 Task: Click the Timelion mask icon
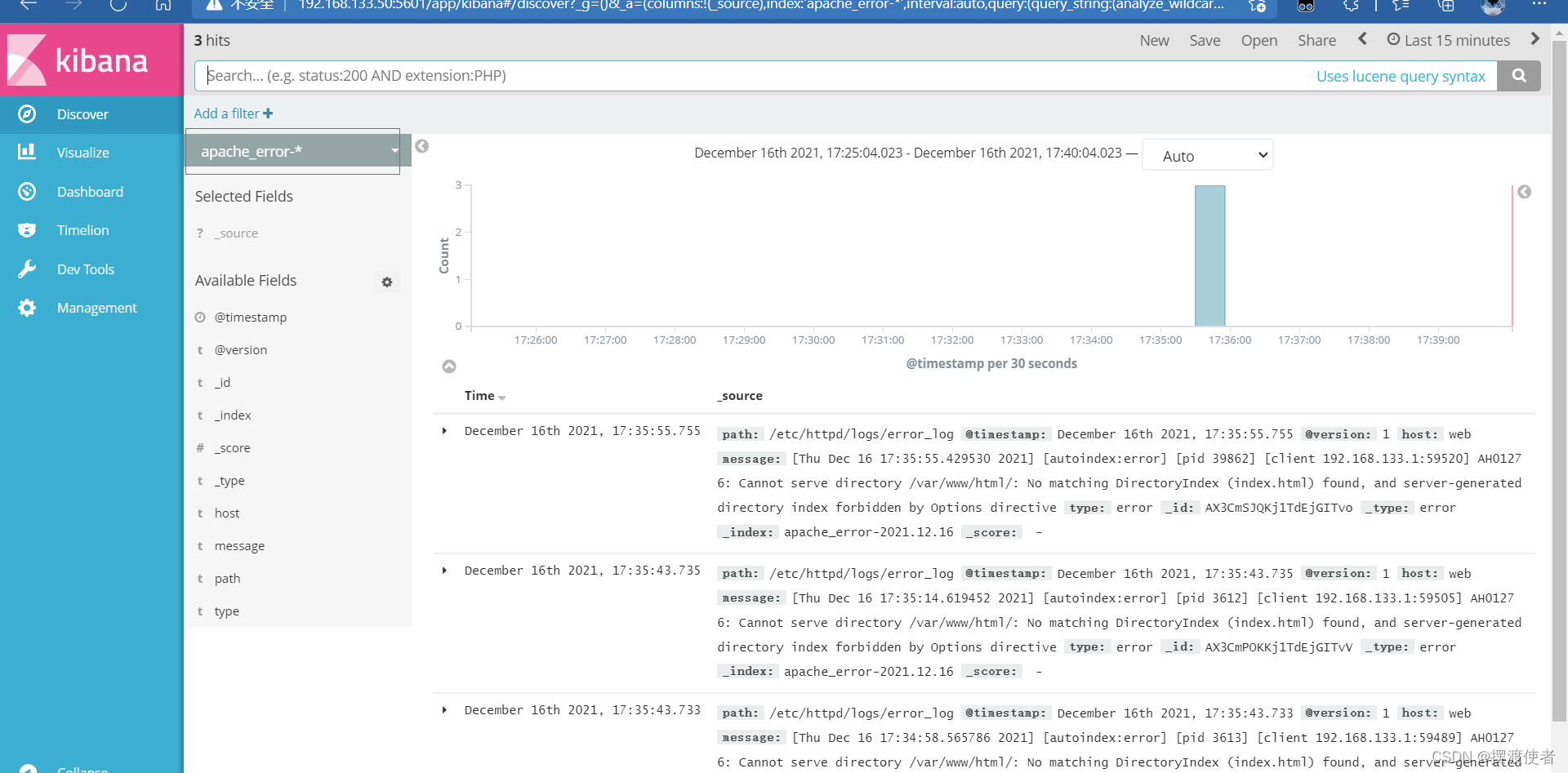27,230
